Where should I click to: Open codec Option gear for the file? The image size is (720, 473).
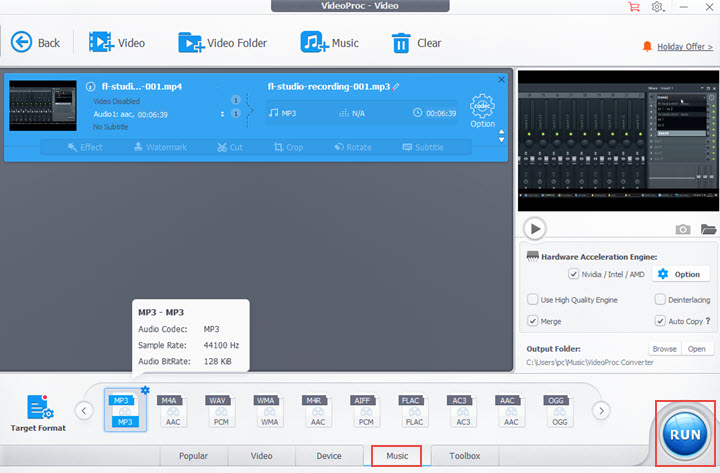click(x=482, y=111)
